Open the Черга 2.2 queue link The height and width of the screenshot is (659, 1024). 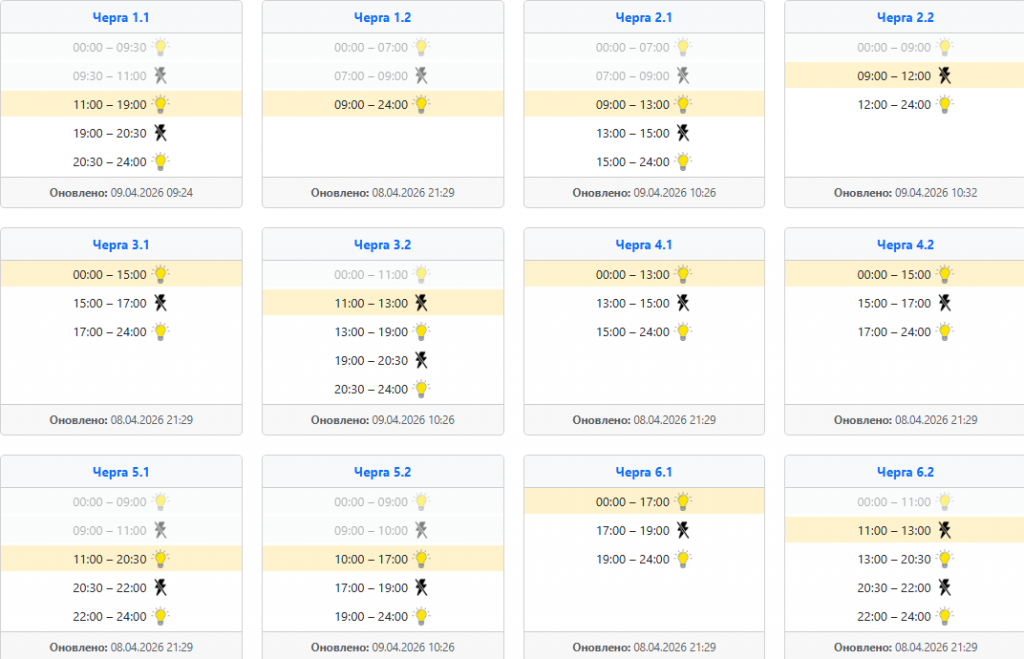(905, 18)
